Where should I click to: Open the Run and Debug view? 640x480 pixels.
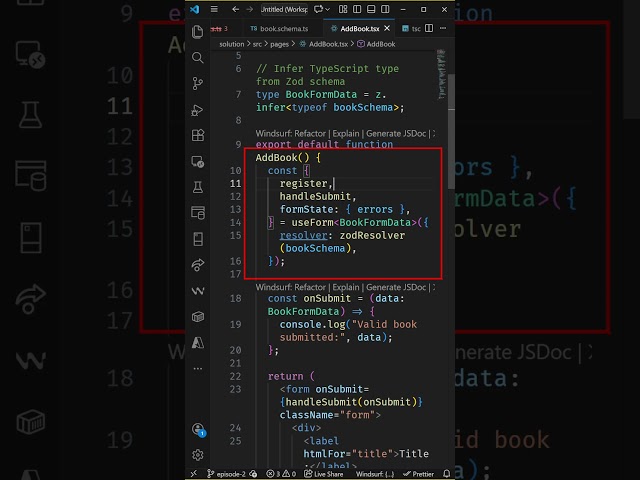pos(198,109)
